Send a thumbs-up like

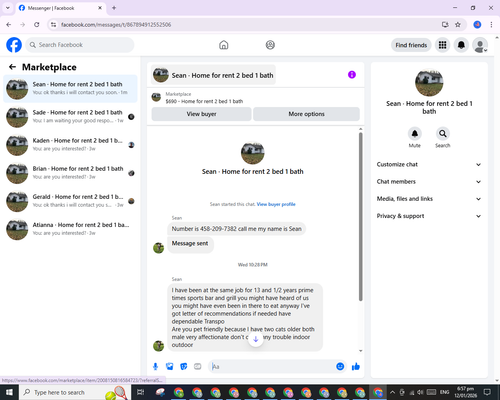pos(356,367)
